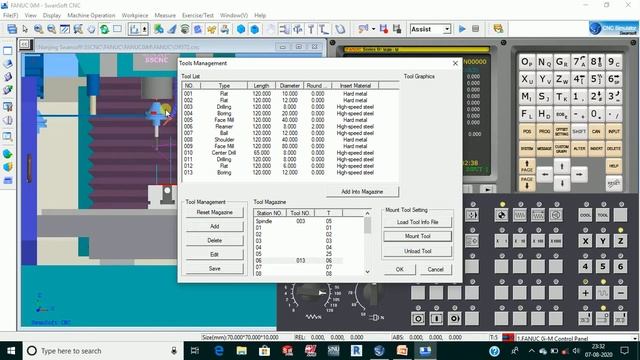Click the Mount Tool button
The height and width of the screenshot is (360, 640).
point(418,236)
